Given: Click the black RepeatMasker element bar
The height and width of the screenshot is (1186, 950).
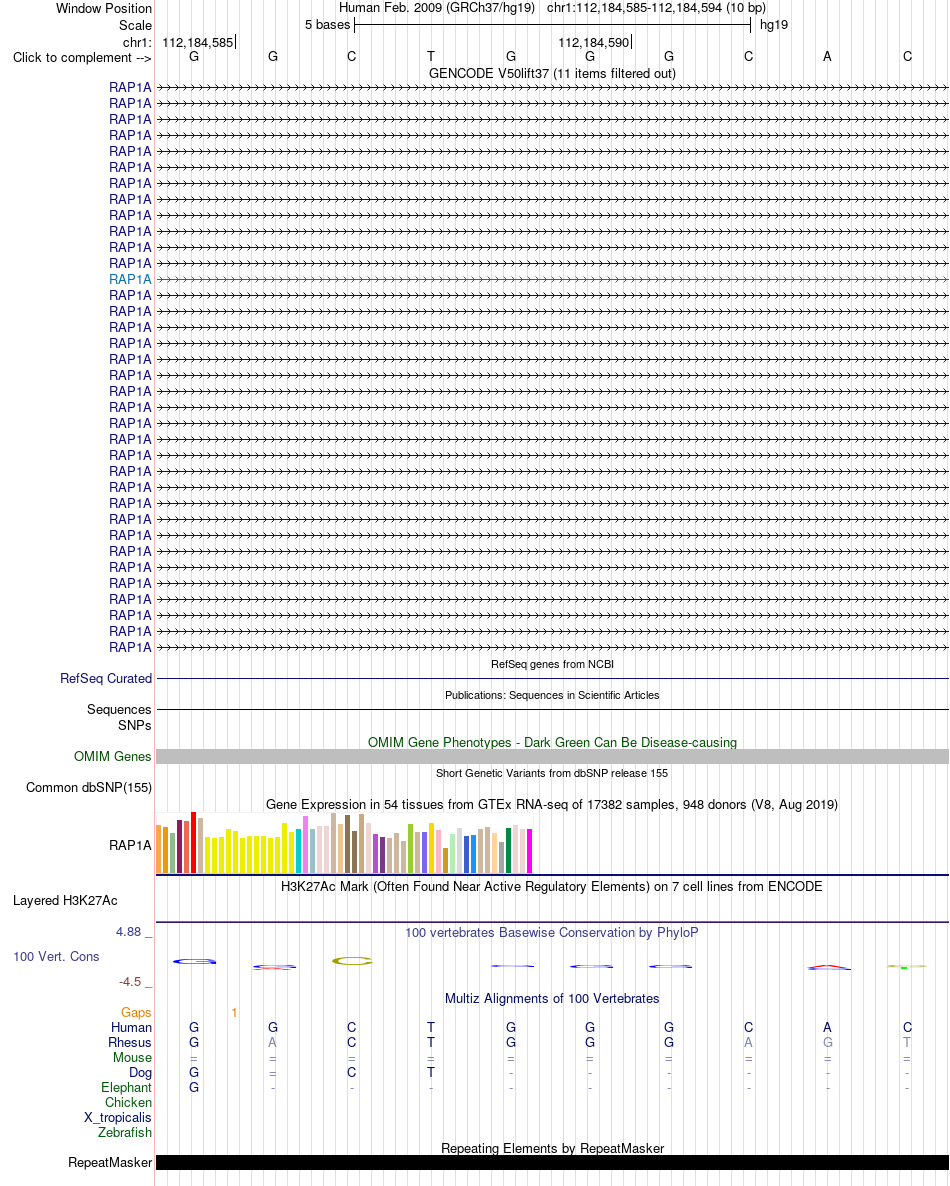Looking at the screenshot, I should tap(552, 1163).
